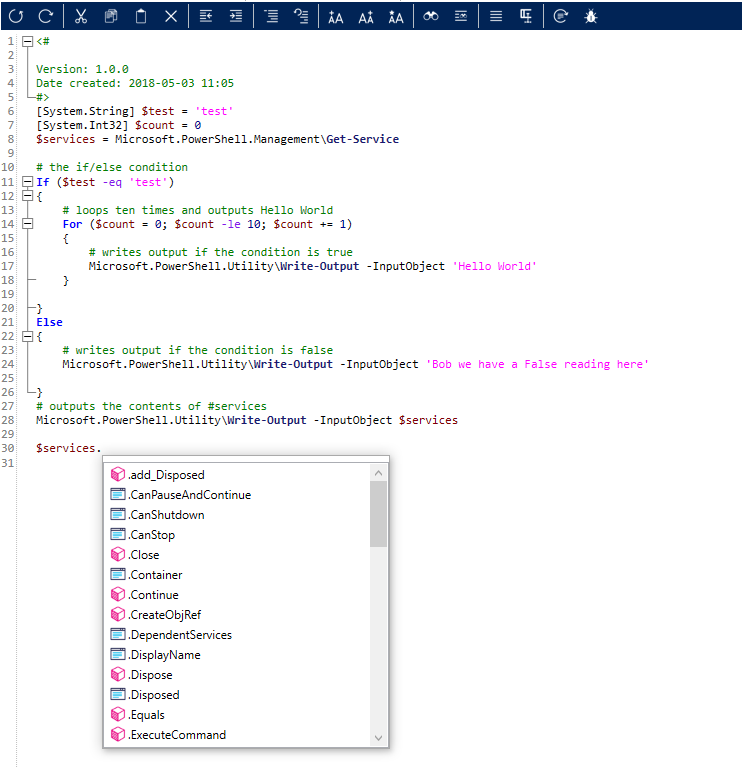Collapse the comment block at line 1
742x767 pixels.
27,42
